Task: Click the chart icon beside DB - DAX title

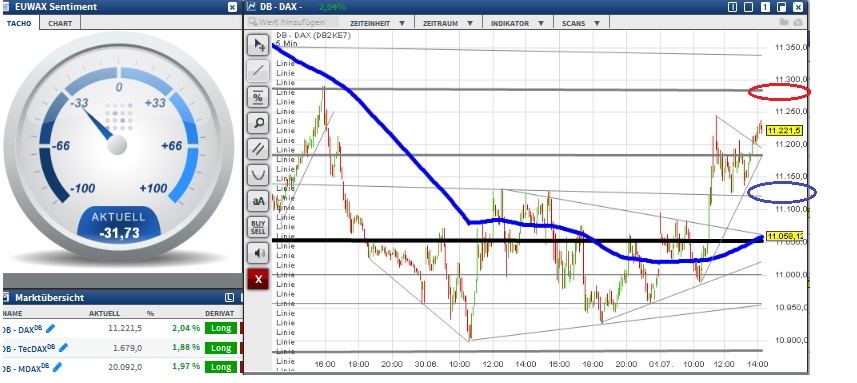Action: pos(251,7)
